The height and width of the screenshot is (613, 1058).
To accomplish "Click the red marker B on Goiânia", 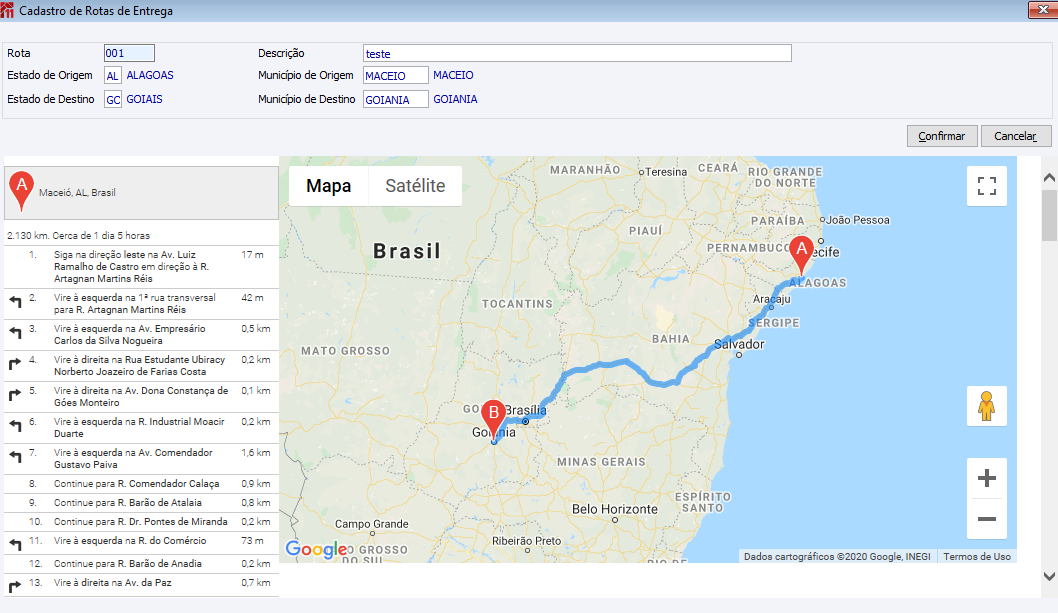I will pyautogui.click(x=494, y=419).
